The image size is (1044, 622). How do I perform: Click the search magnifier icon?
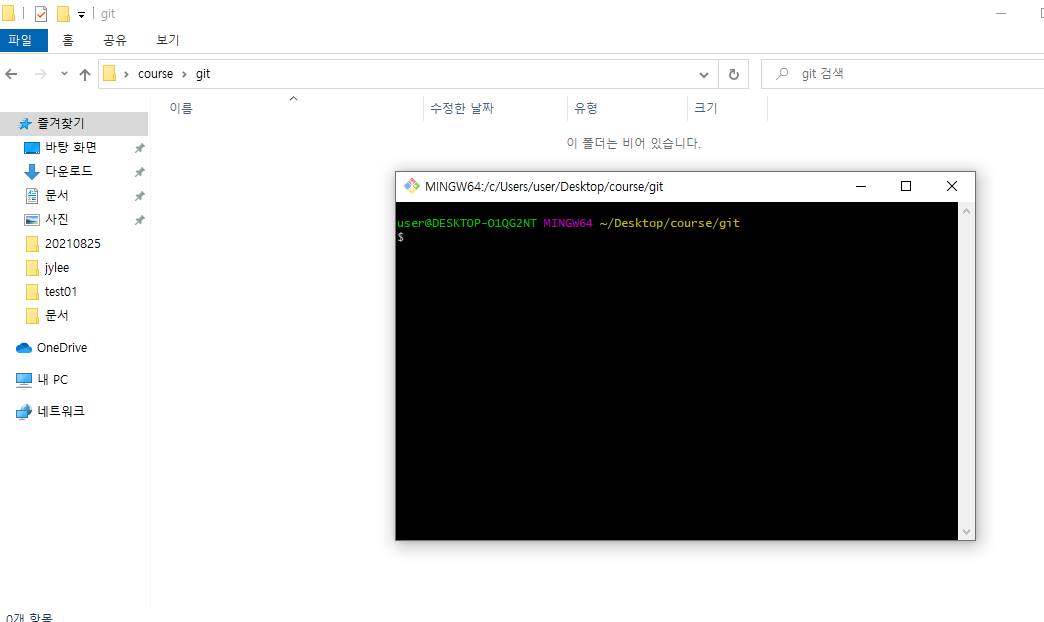click(782, 74)
